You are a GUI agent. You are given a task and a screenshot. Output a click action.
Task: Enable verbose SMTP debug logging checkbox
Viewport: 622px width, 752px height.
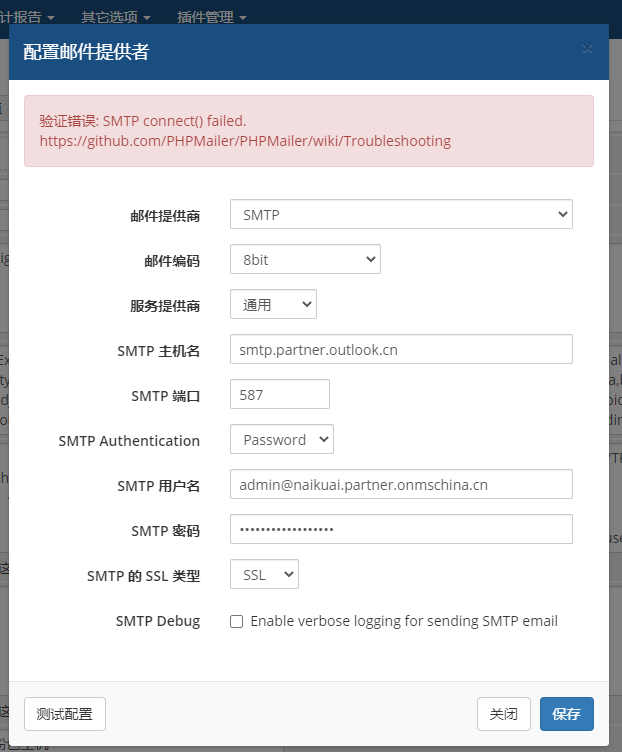(x=237, y=621)
